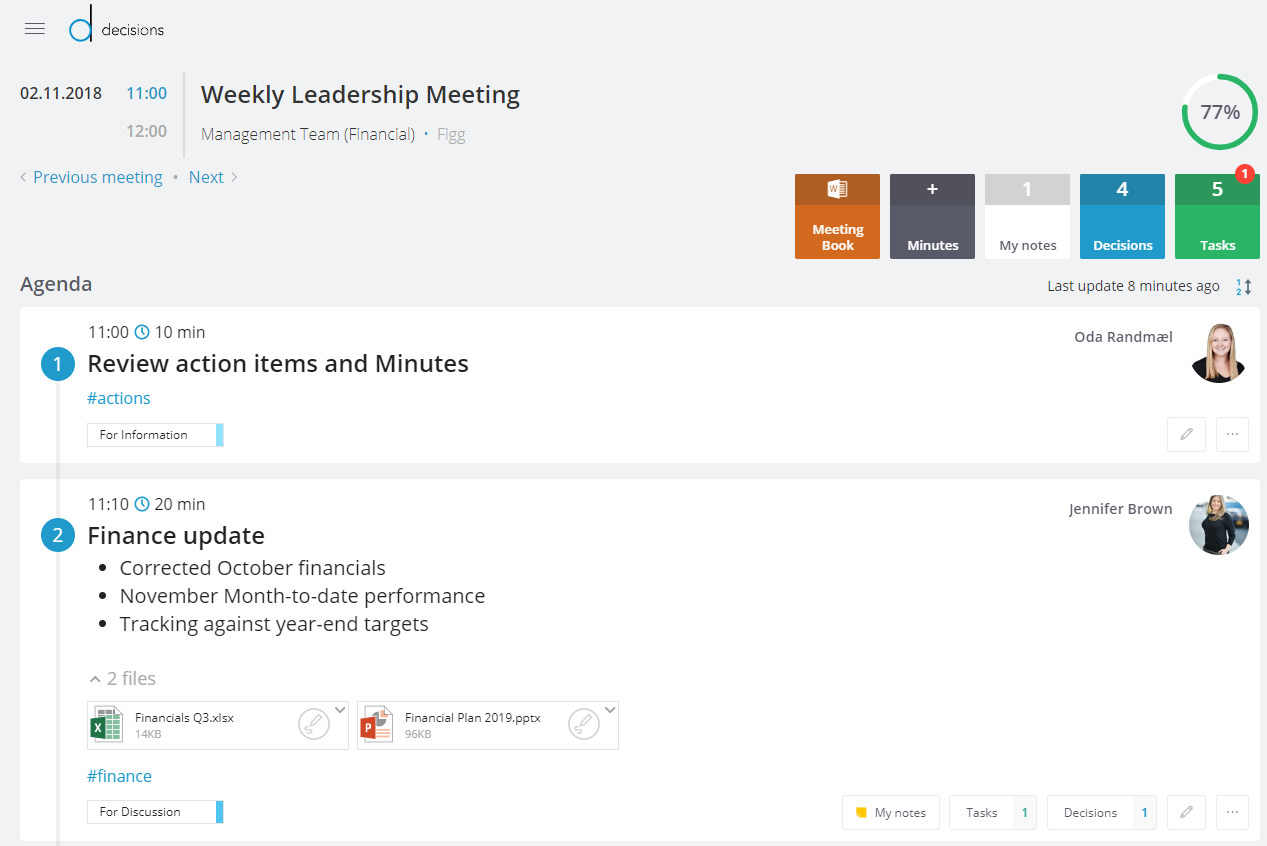Open more options for Review action items
The height and width of the screenshot is (846, 1267).
[1232, 435]
